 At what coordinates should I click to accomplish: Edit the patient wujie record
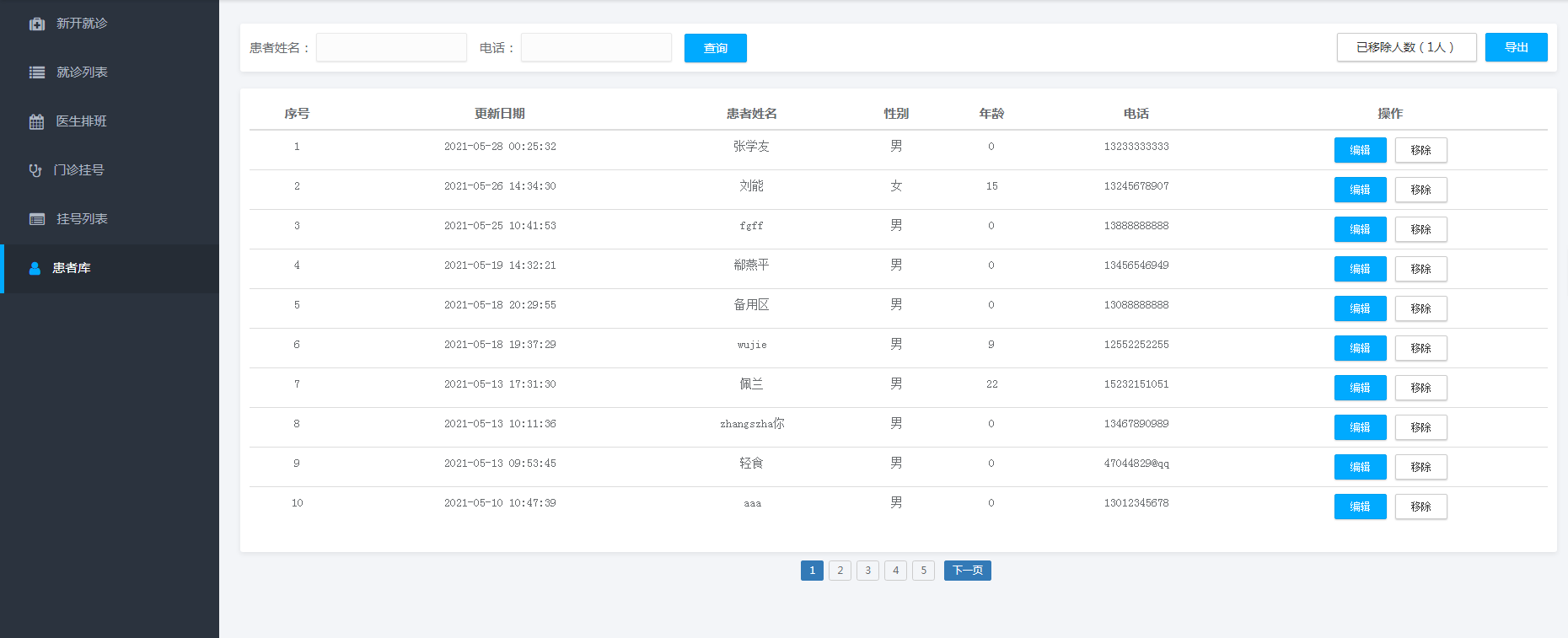(x=1360, y=348)
